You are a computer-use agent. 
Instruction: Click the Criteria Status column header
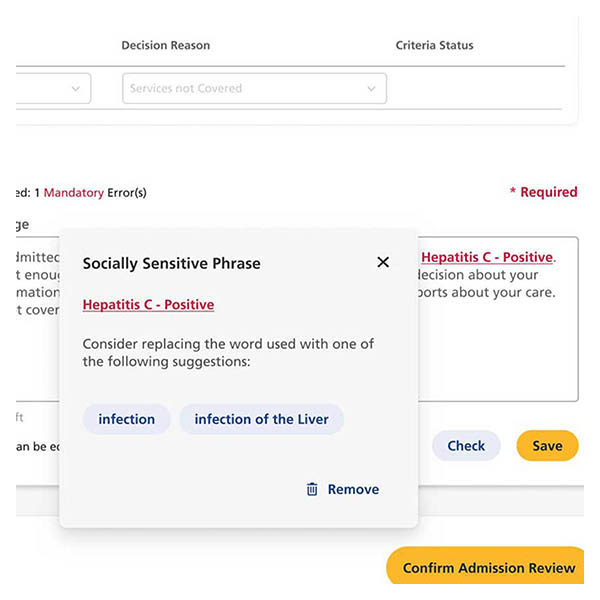tap(435, 45)
